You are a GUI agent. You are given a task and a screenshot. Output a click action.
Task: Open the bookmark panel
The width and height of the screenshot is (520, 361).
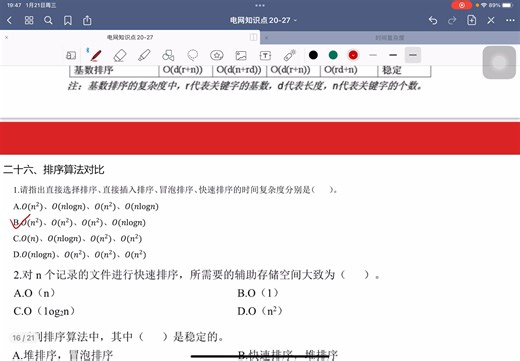tap(68, 21)
